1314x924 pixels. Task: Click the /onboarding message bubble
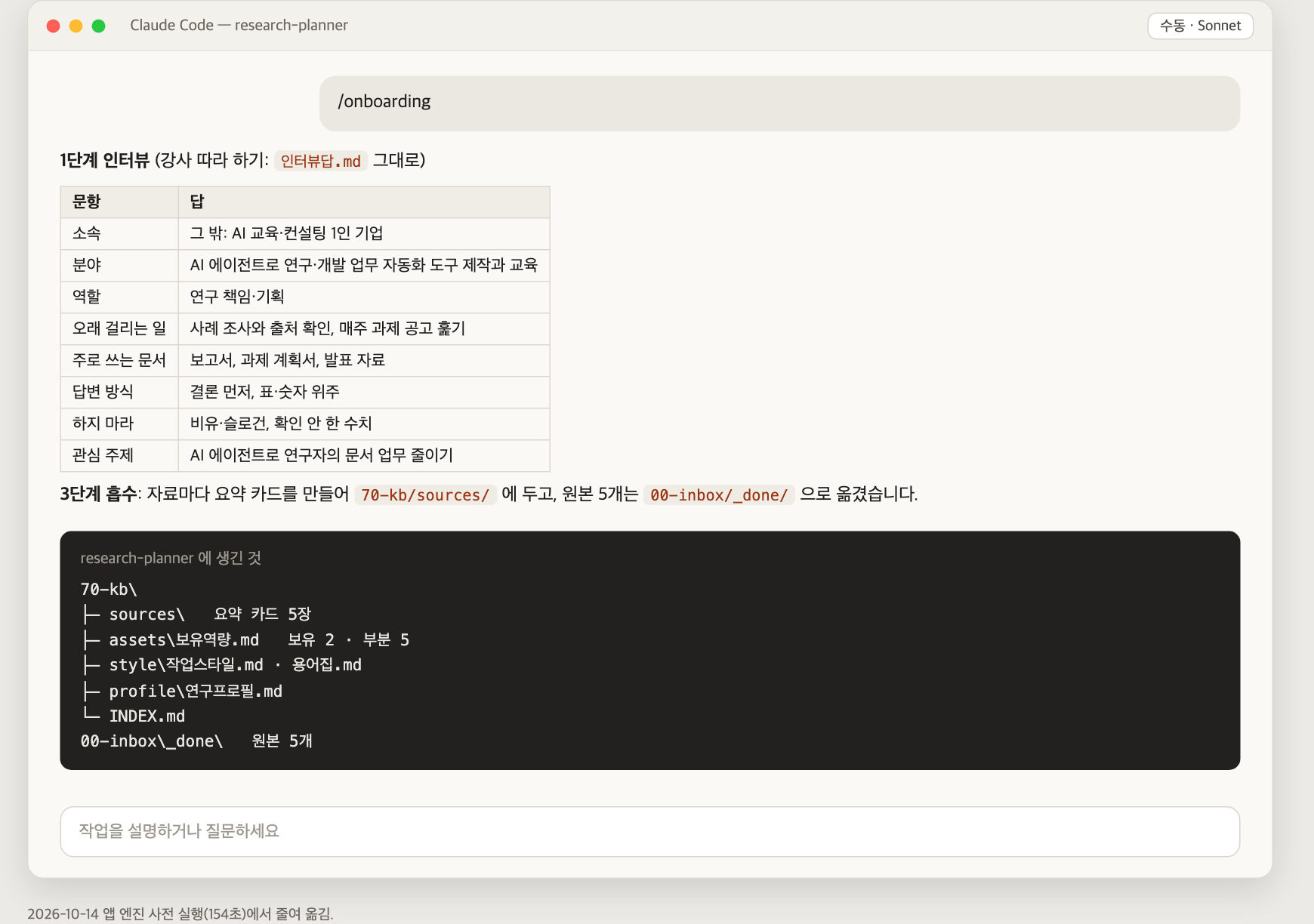(779, 103)
